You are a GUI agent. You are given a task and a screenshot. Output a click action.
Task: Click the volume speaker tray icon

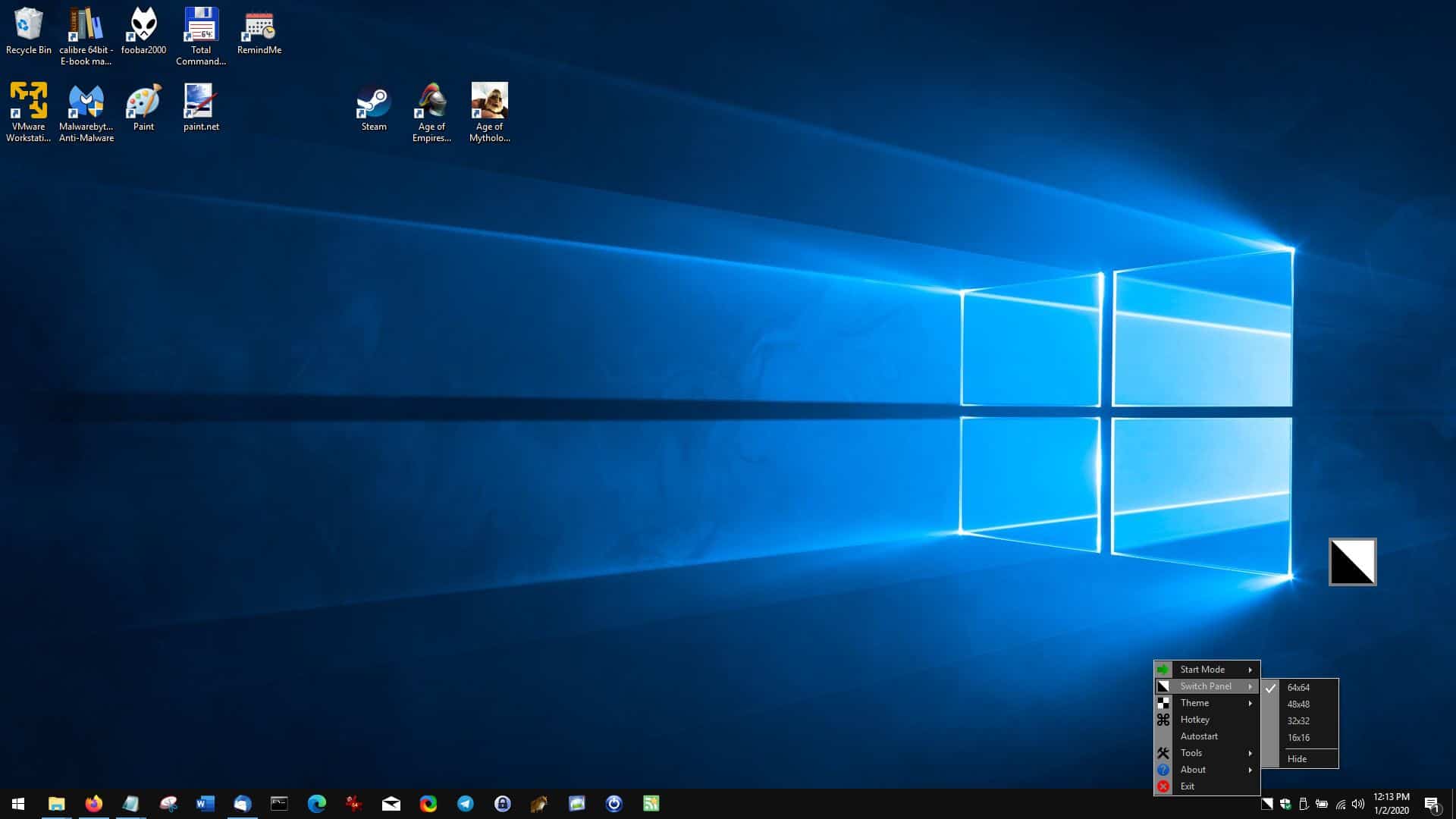point(1358,804)
